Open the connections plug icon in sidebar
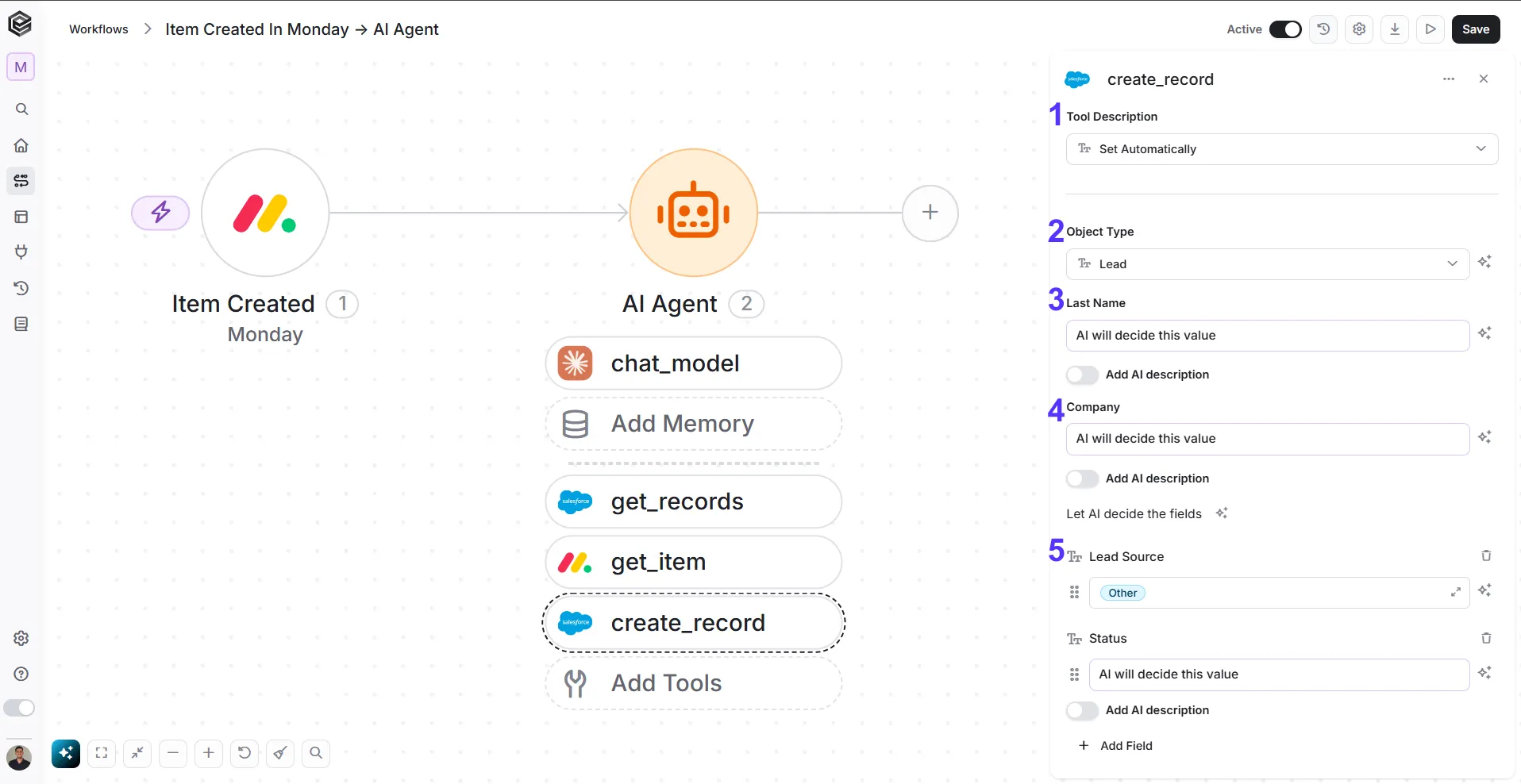This screenshot has height=784, width=1521. 21,252
